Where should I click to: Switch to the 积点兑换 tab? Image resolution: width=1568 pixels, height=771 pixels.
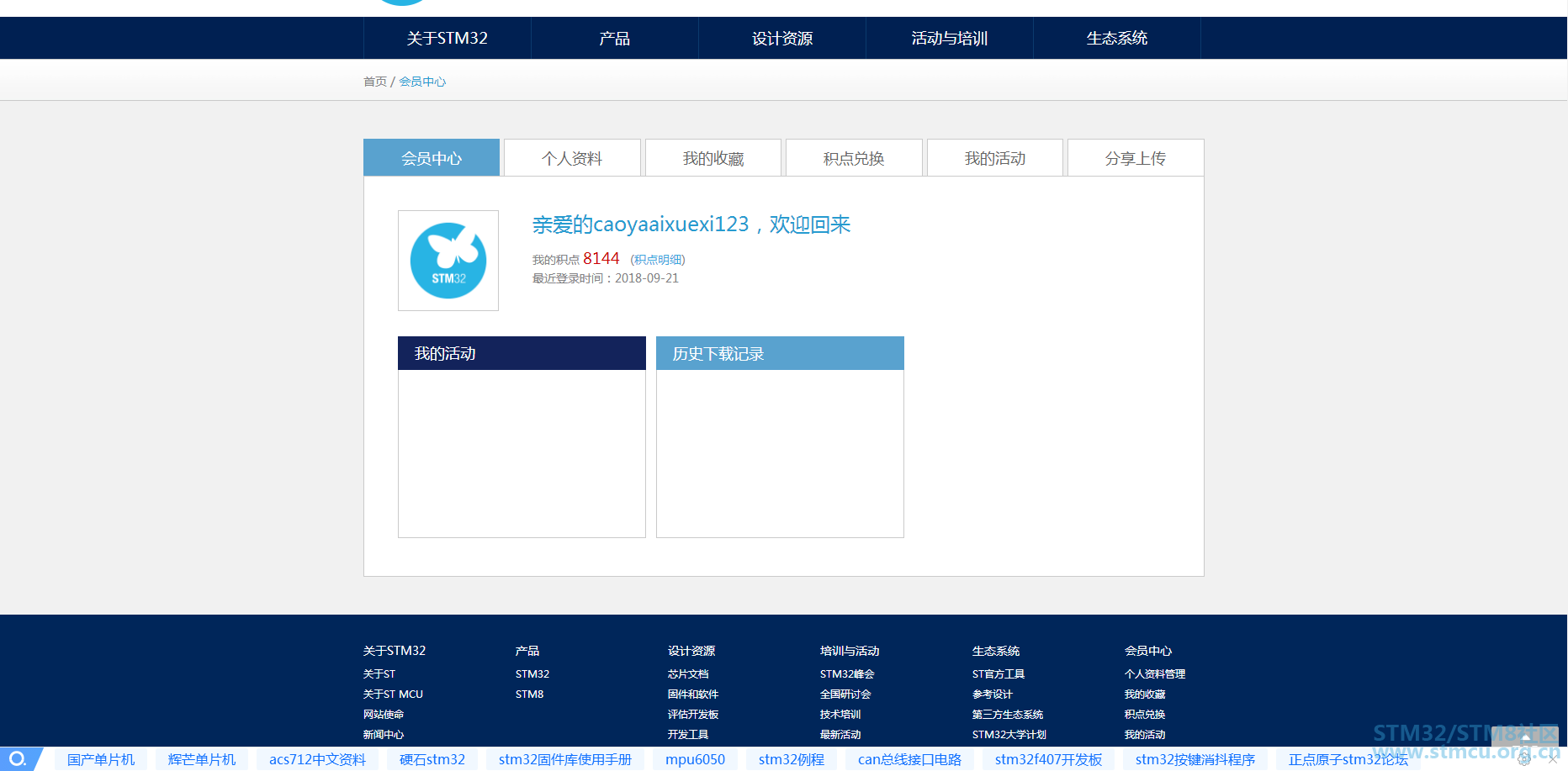[854, 158]
